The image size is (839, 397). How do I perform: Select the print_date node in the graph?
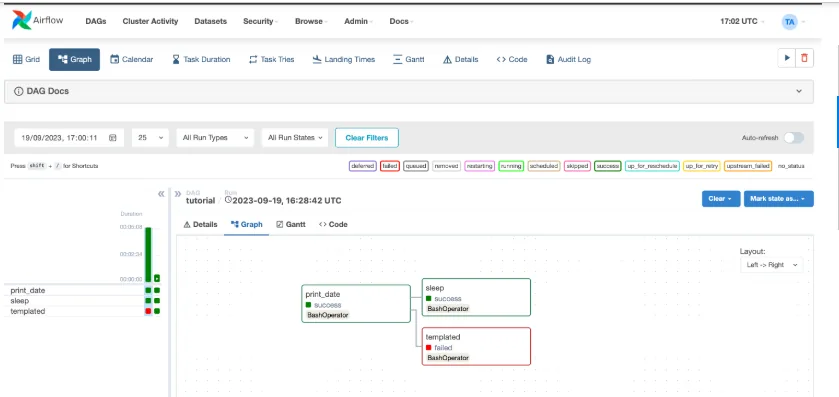tap(356, 303)
